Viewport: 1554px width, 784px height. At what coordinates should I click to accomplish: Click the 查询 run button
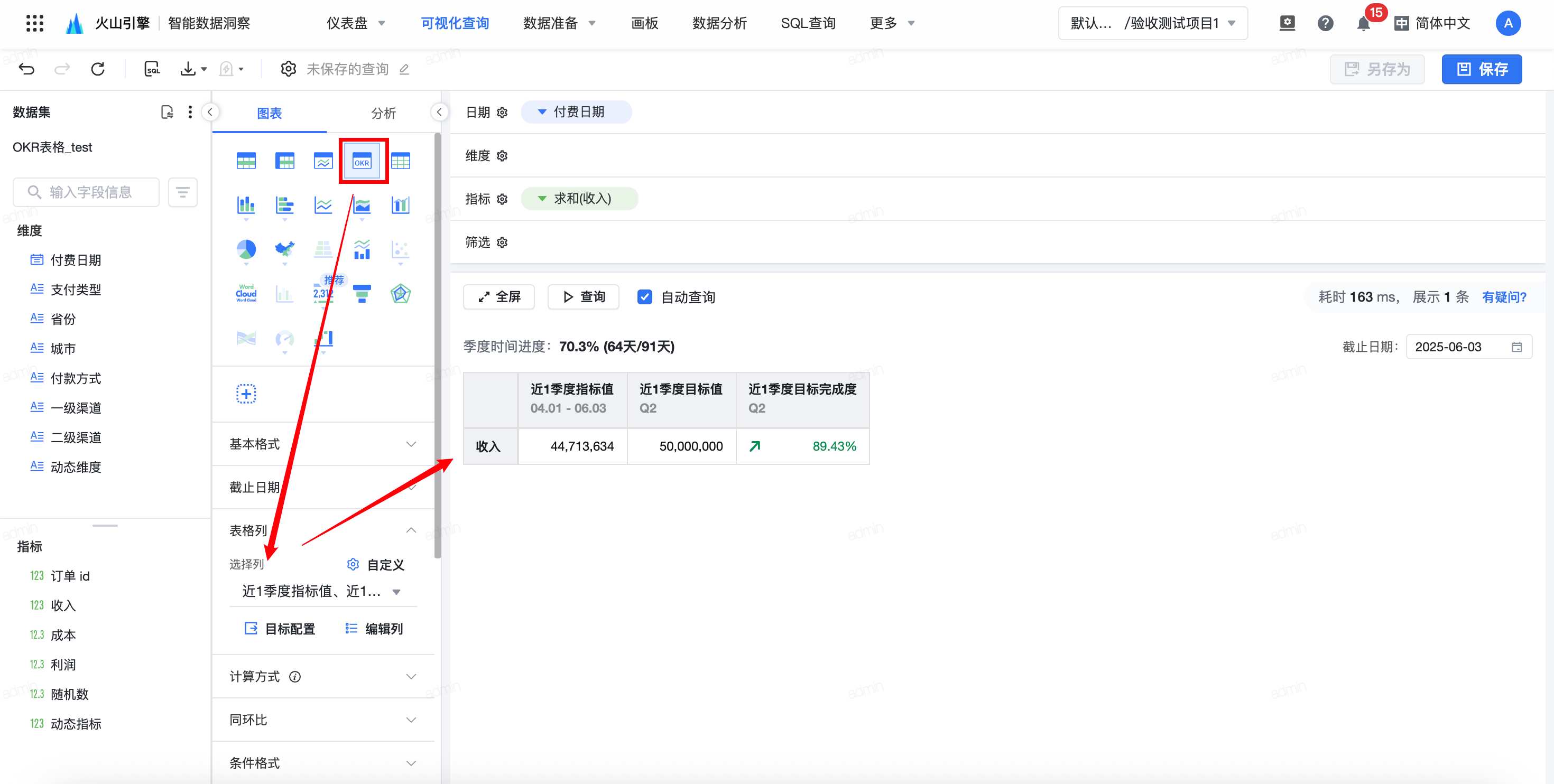[x=584, y=297]
